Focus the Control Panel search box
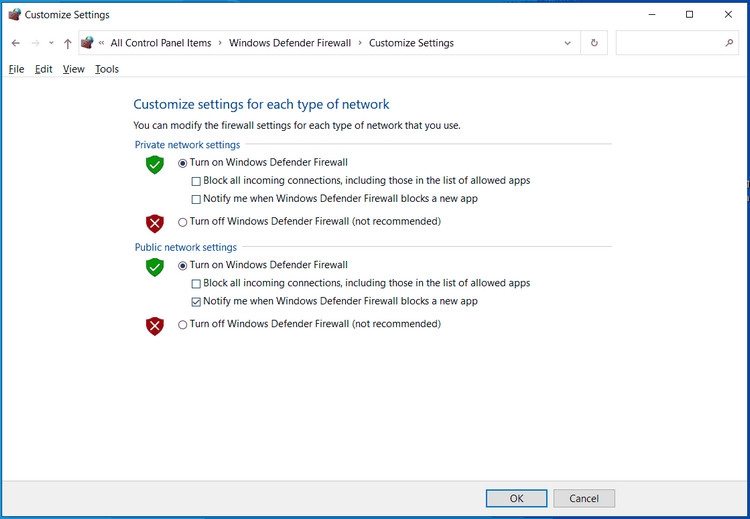 coord(677,43)
